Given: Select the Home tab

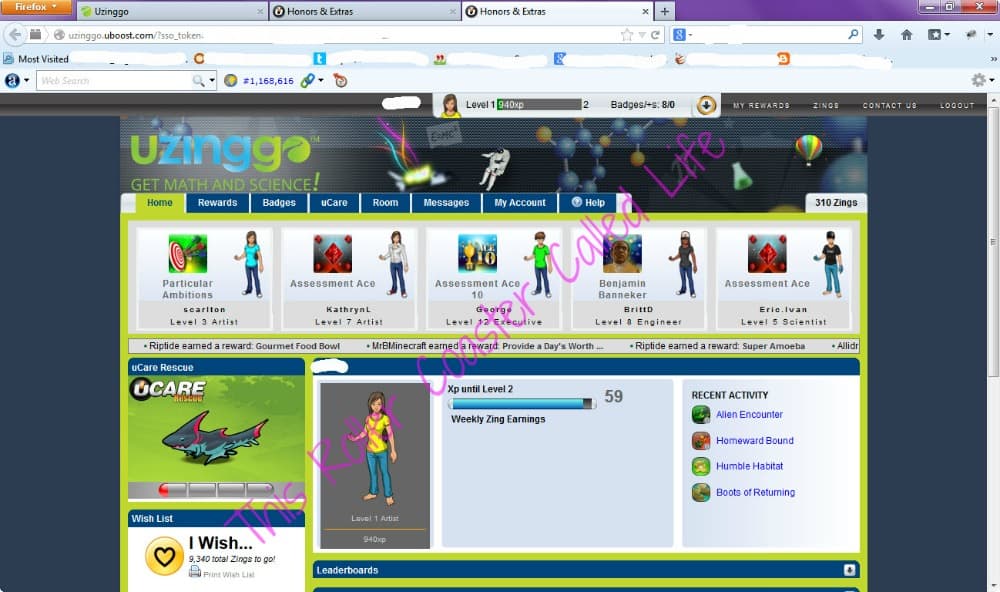Looking at the screenshot, I should 159,203.
